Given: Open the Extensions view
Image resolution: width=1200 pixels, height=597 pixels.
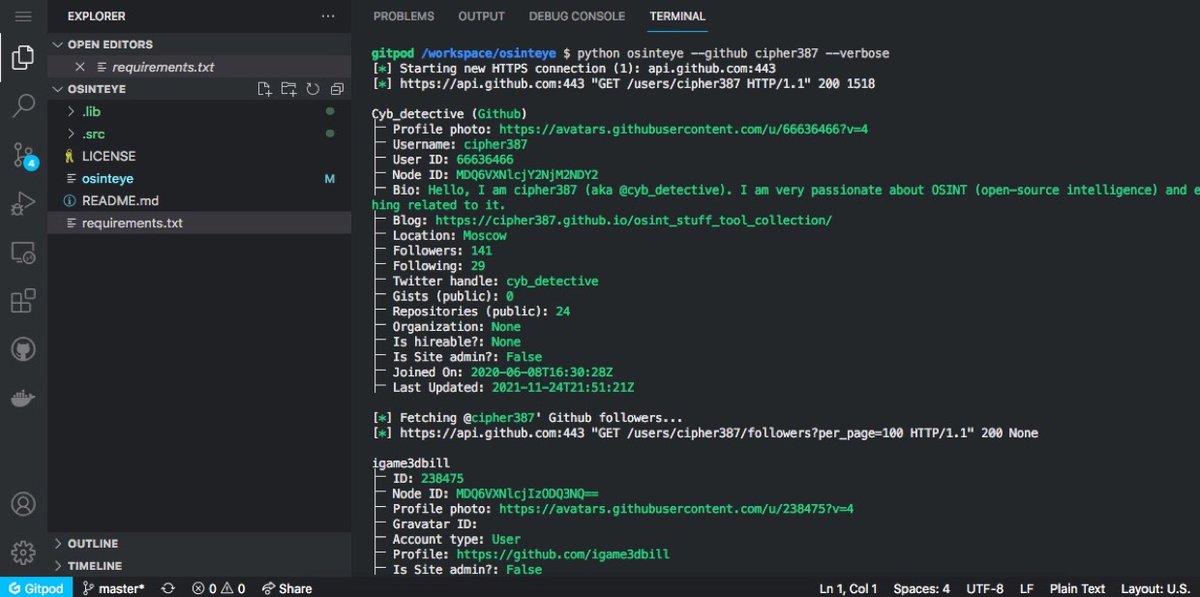Looking at the screenshot, I should (22, 300).
